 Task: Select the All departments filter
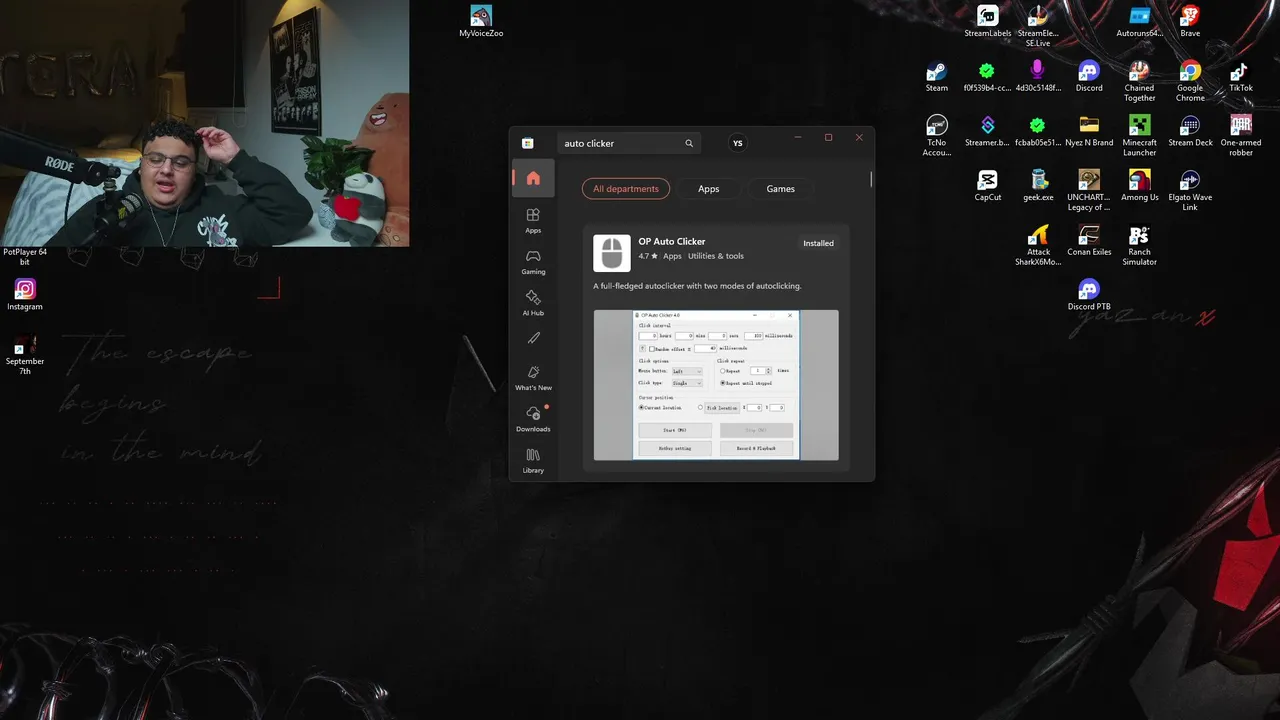coord(626,189)
